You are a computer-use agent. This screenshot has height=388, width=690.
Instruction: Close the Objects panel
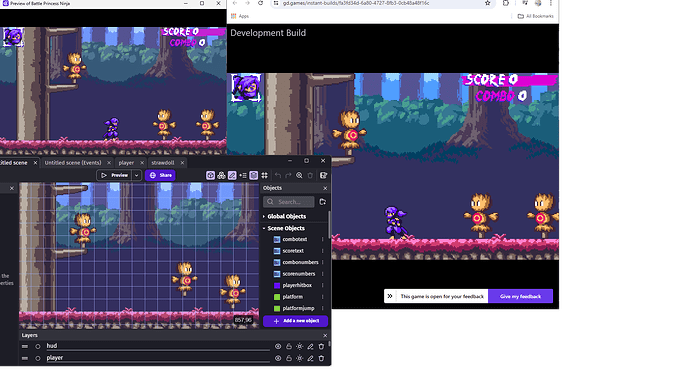(325, 188)
